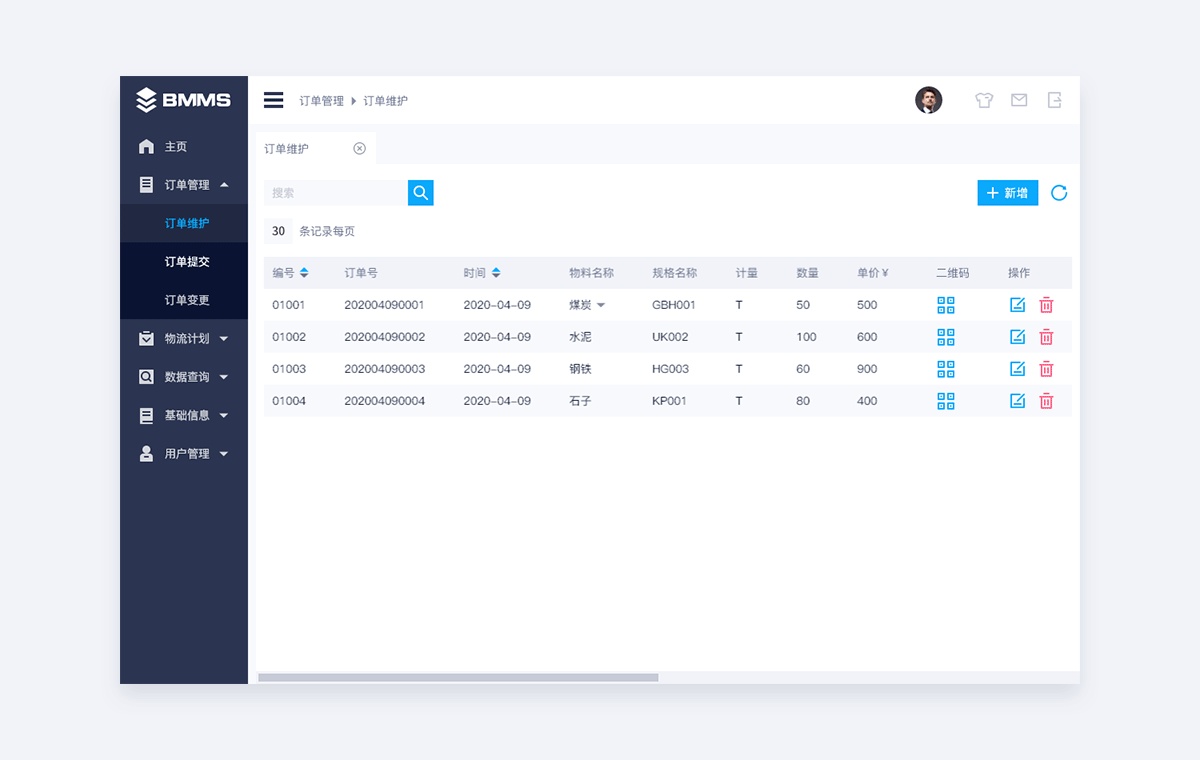Open the 煤炭 material dropdown arrow

coord(601,305)
